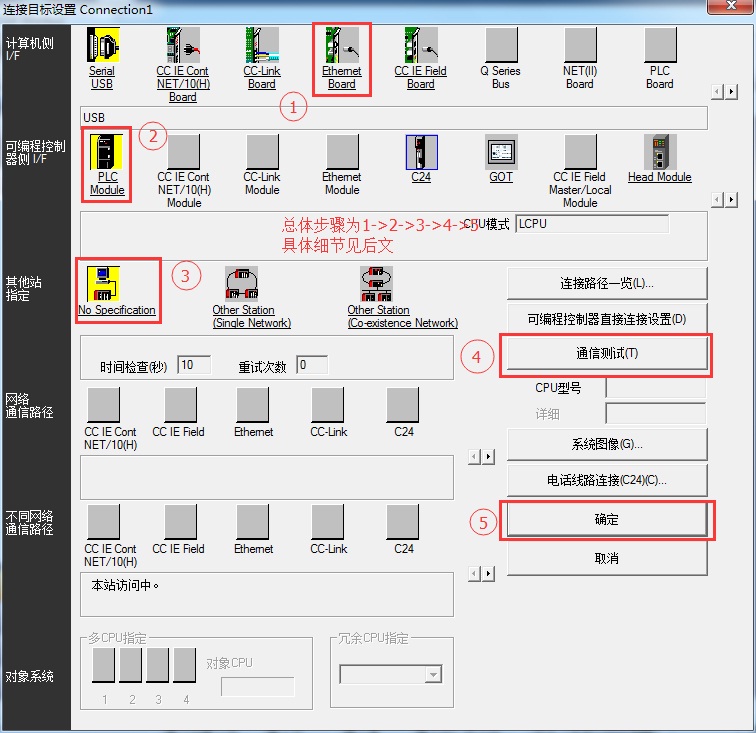Click the PLC Module icon
Image resolution: width=756 pixels, height=733 pixels.
coord(107,152)
